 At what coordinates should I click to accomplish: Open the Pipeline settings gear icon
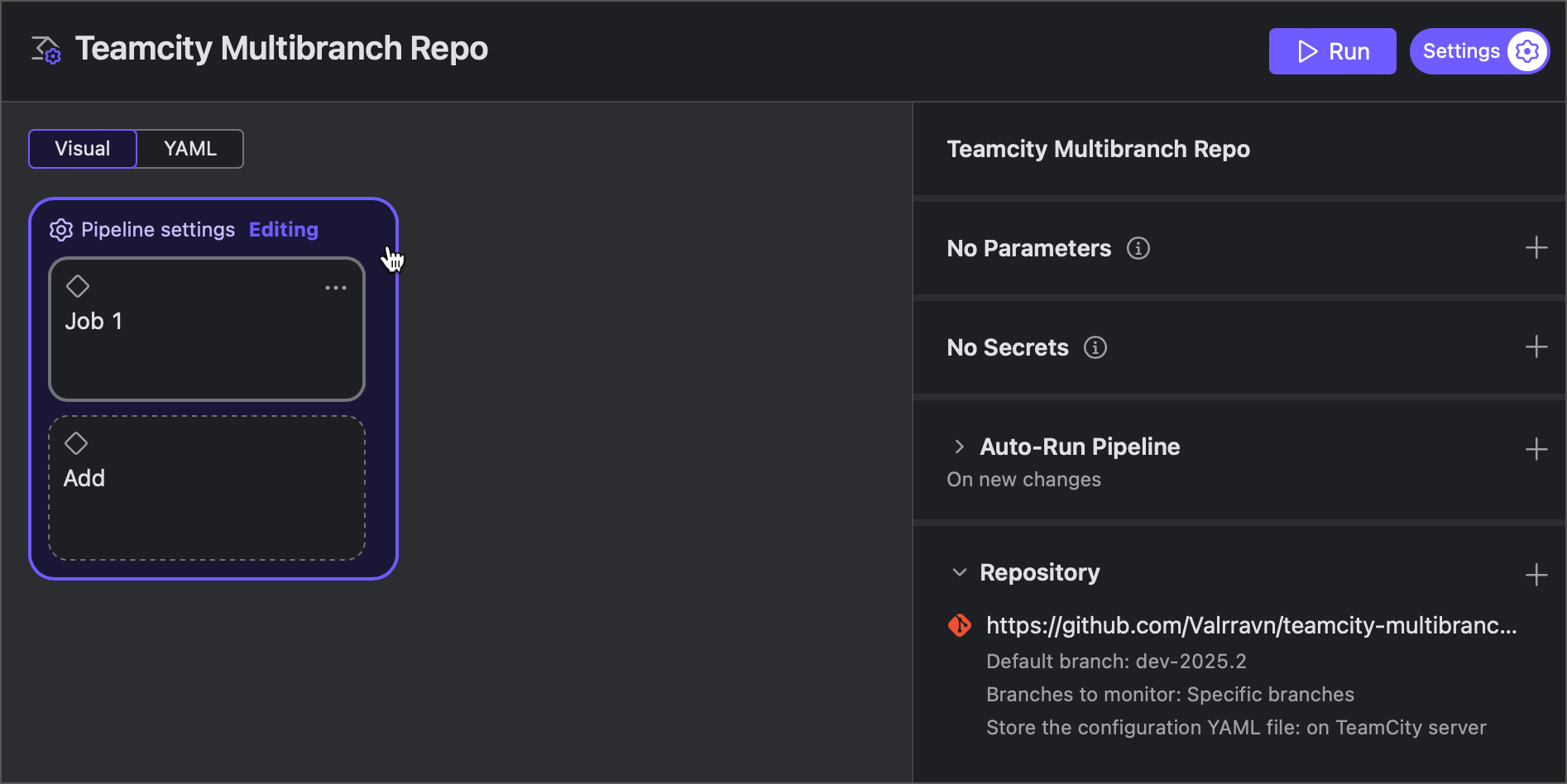point(60,230)
